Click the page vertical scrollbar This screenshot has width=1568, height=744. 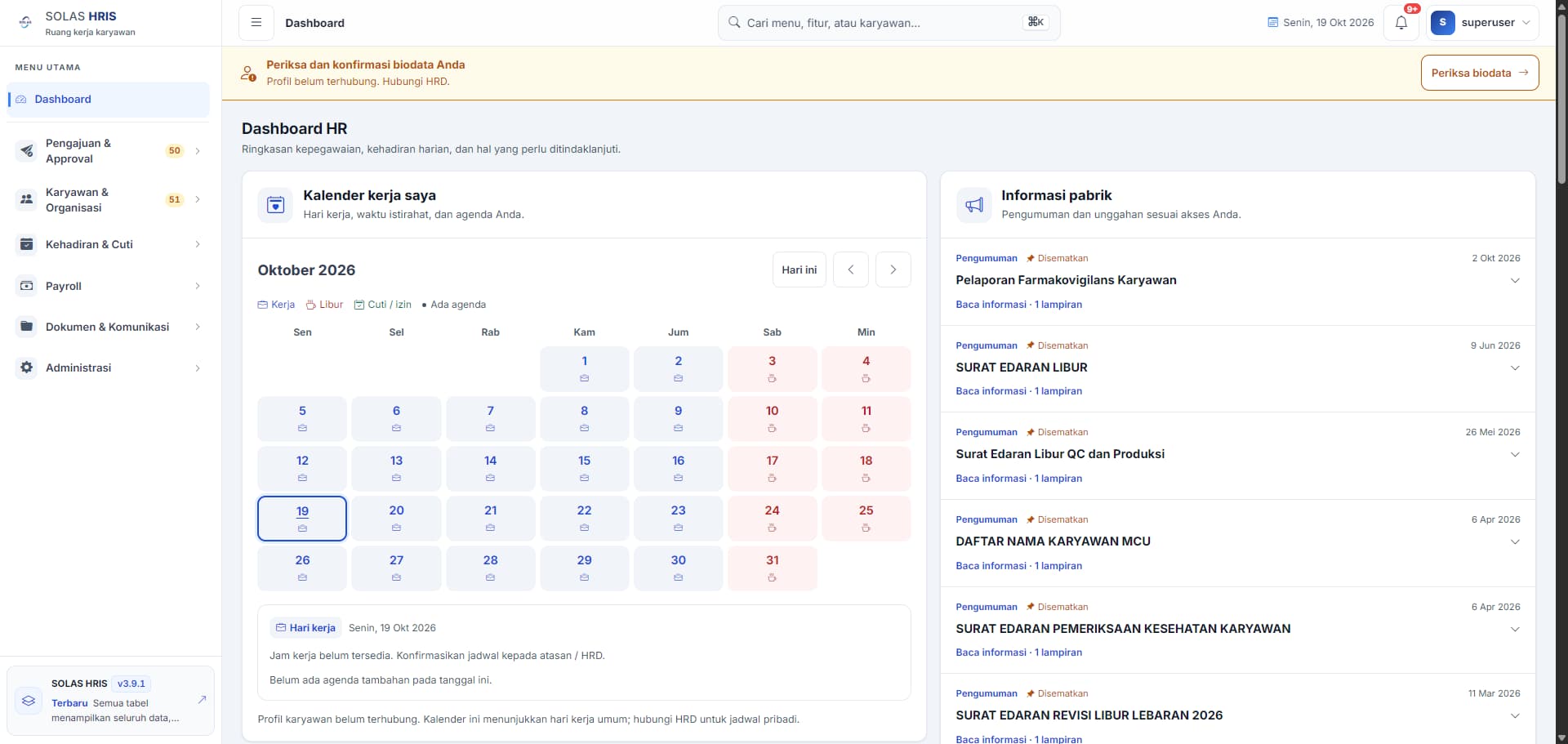pos(1561,98)
